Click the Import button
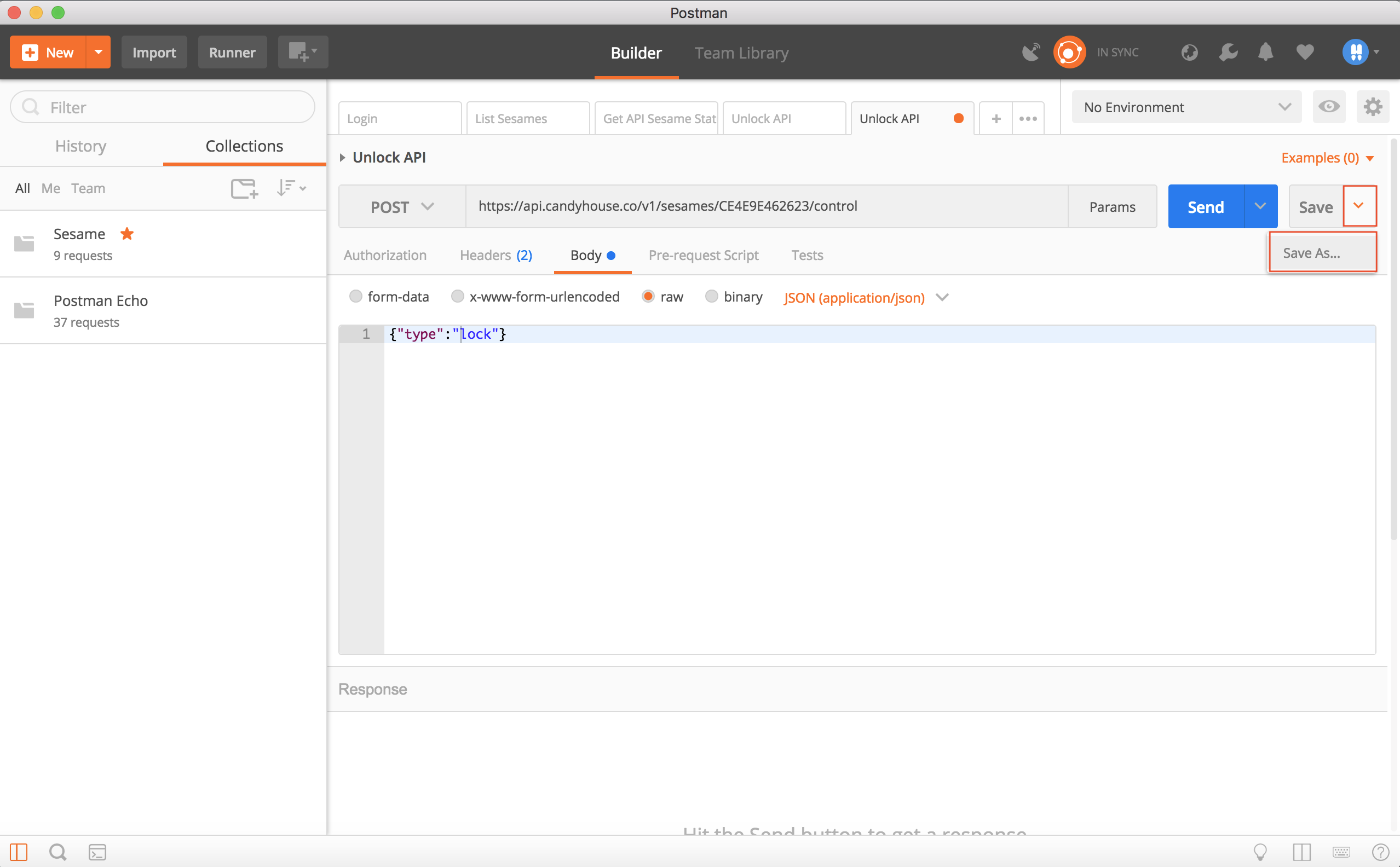The width and height of the screenshot is (1400, 867). [x=154, y=52]
